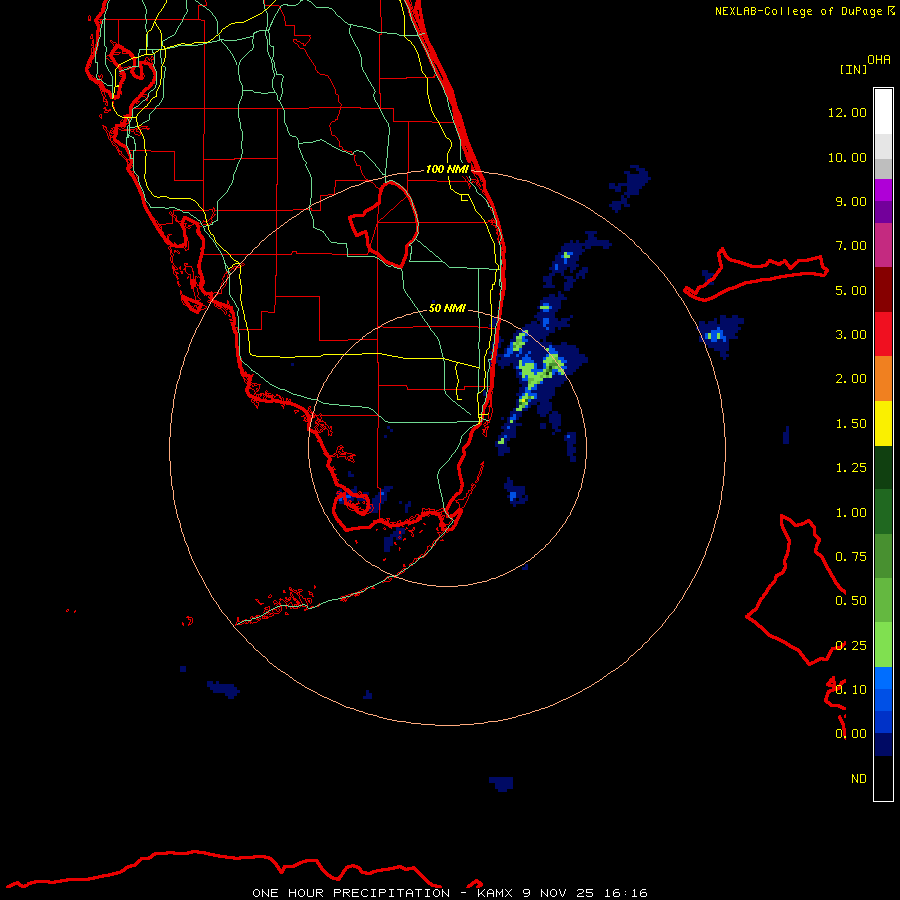Click the 3.00 legend value
Viewport: 900px width, 900px height.
[851, 335]
